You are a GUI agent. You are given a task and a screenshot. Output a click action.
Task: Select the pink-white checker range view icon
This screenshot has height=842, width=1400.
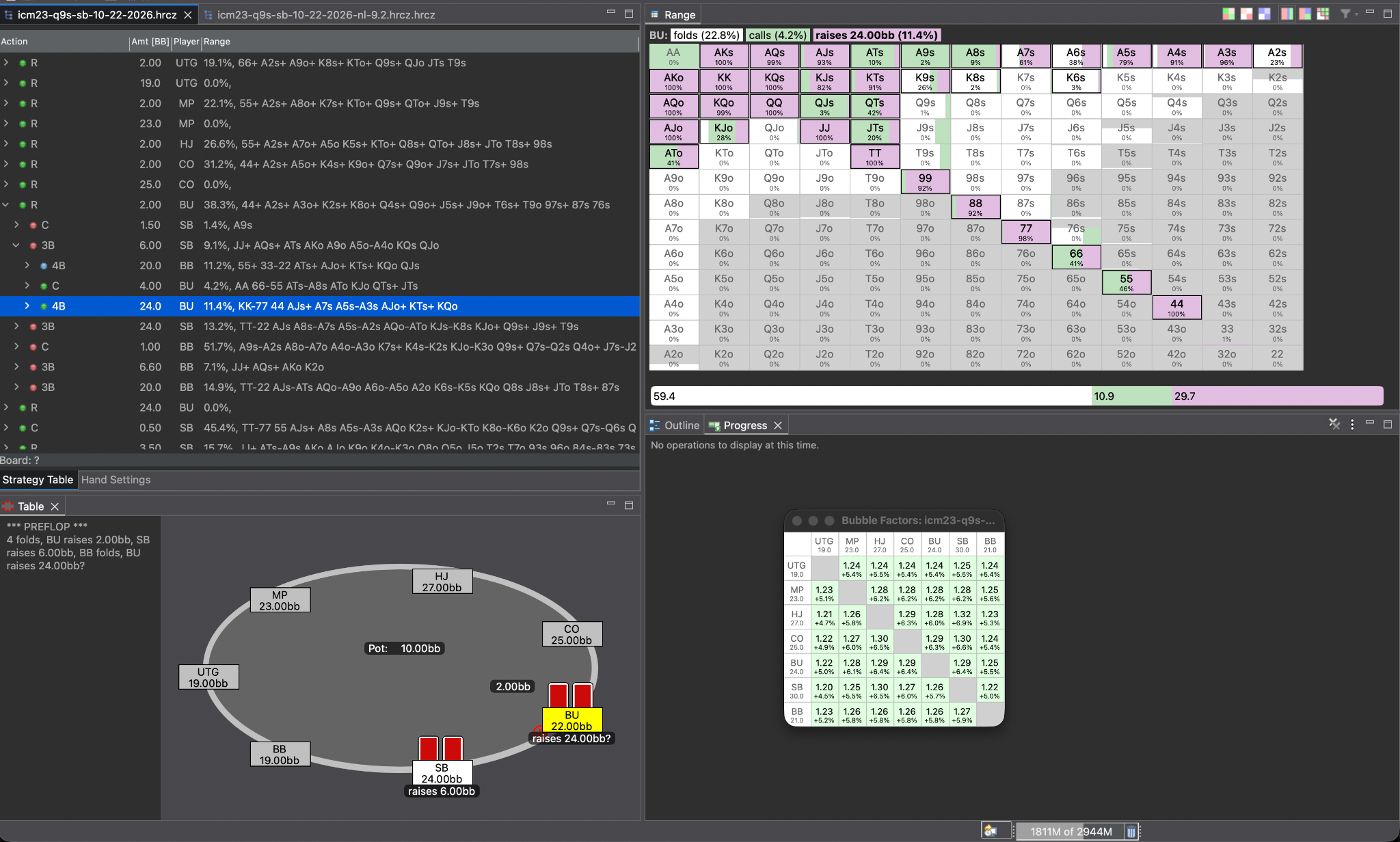pos(1246,14)
